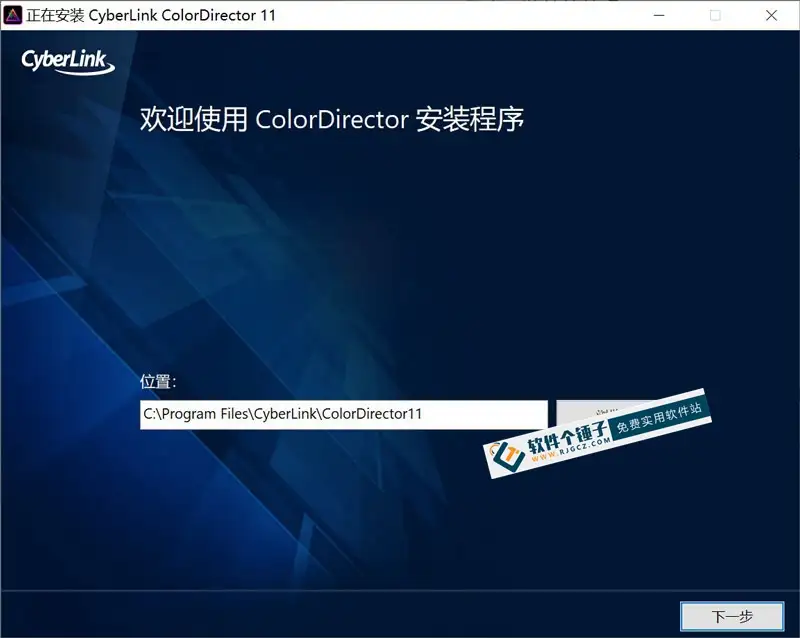The width and height of the screenshot is (800, 638).
Task: Click the 免费实用软件站 watermark banner
Action: (658, 418)
